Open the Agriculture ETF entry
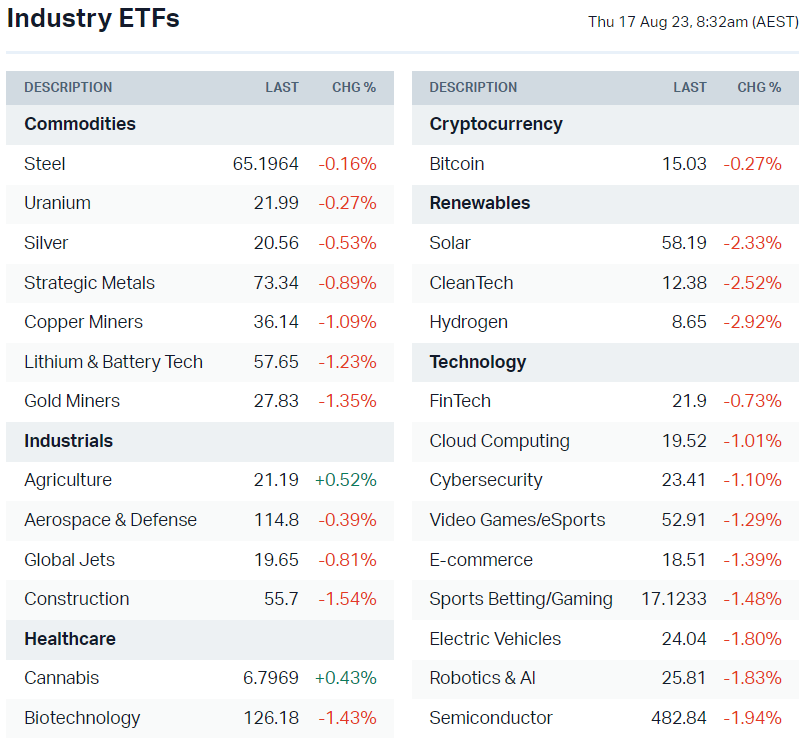808x738 pixels. [68, 480]
